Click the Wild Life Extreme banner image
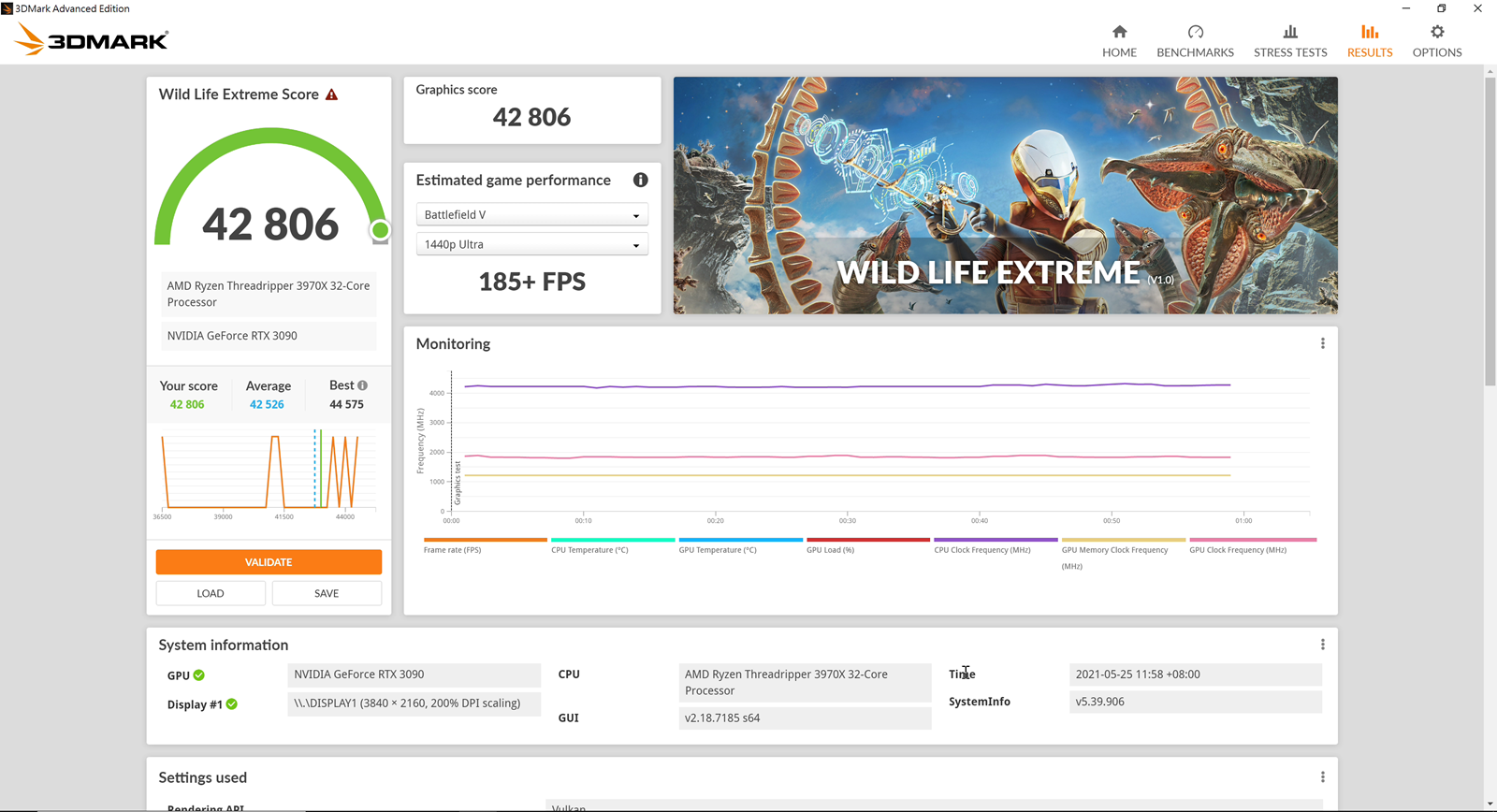Viewport: 1497px width, 812px height. (1005, 195)
